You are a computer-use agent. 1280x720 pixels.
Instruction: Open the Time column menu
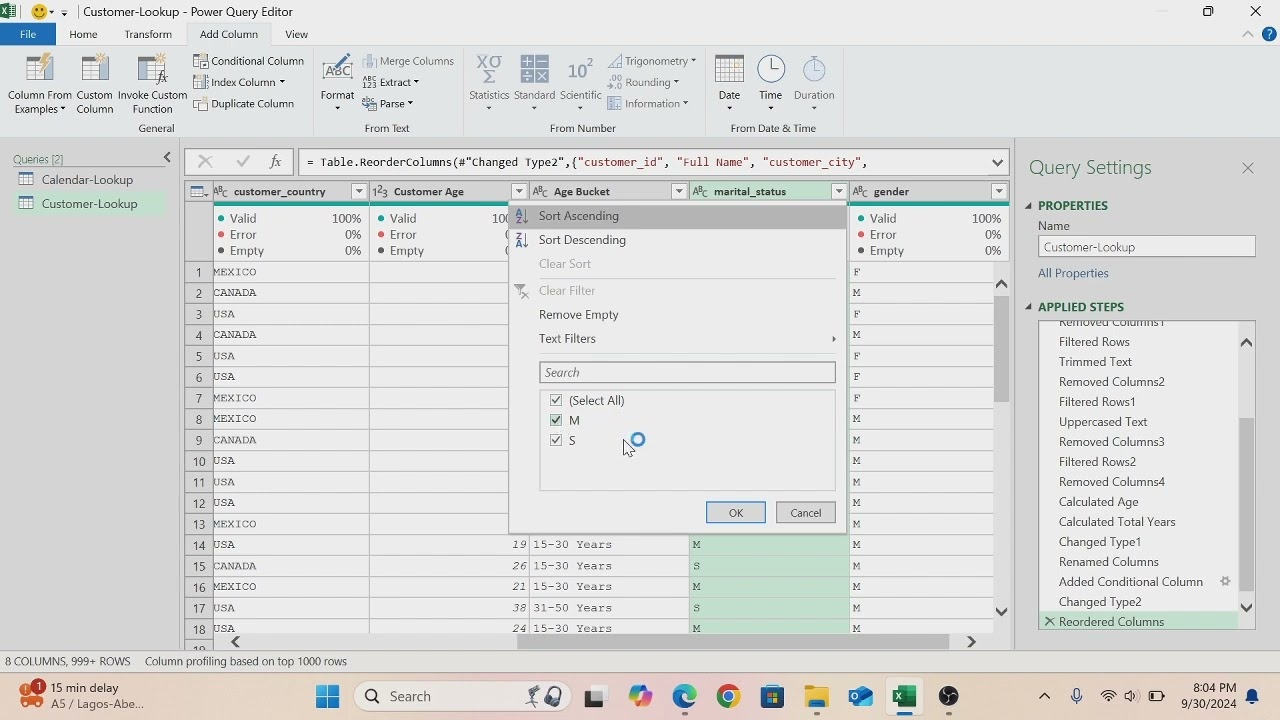[x=770, y=84]
